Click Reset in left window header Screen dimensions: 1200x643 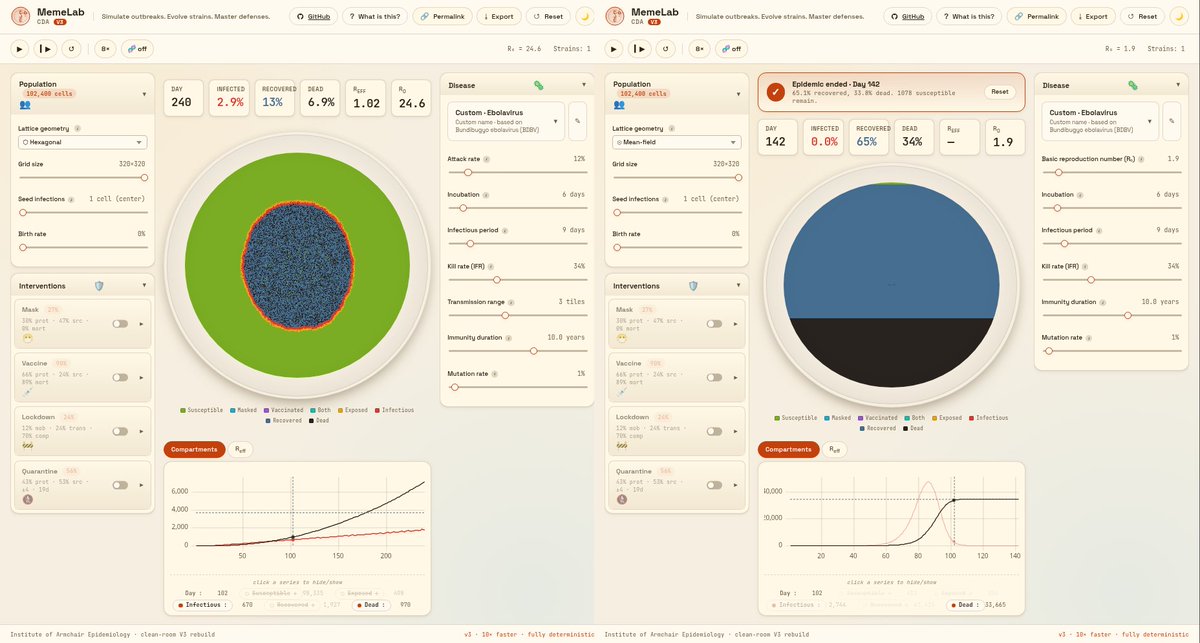click(x=548, y=16)
